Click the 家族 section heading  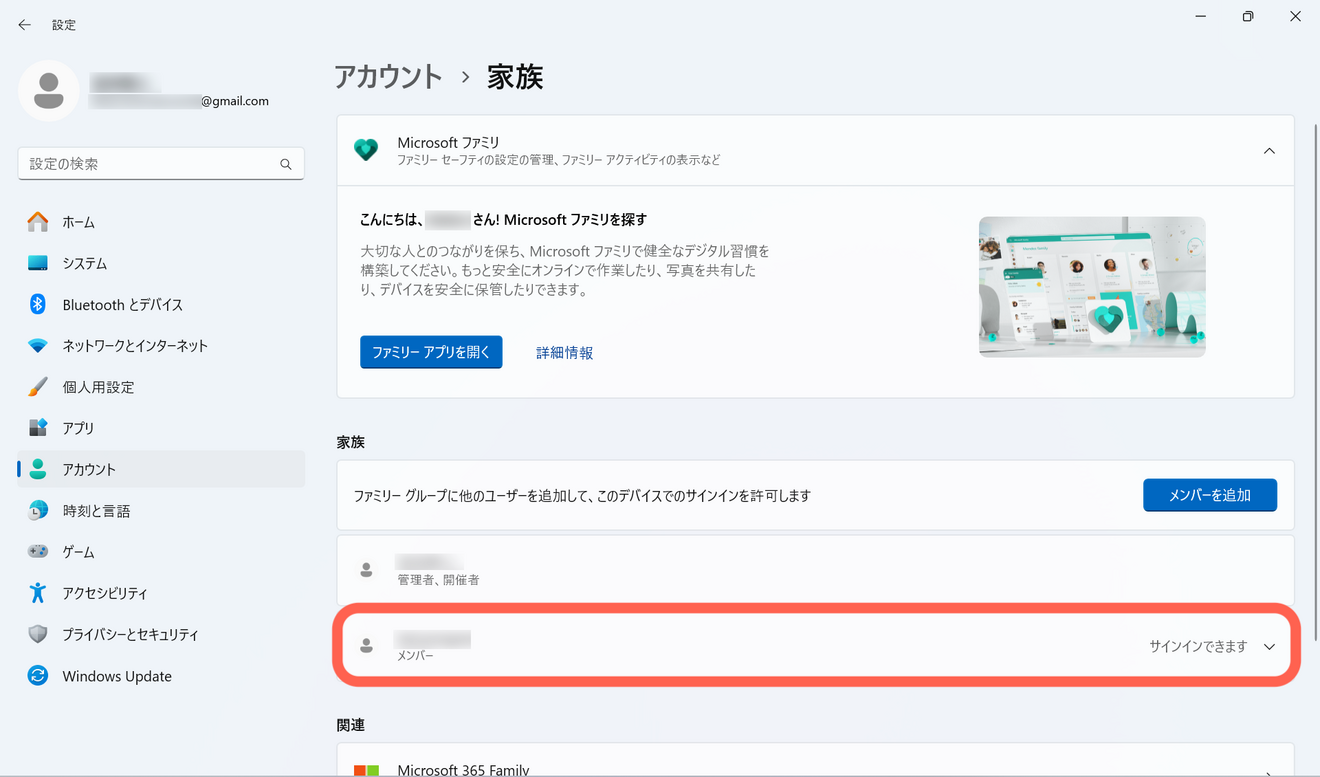pyautogui.click(x=351, y=442)
